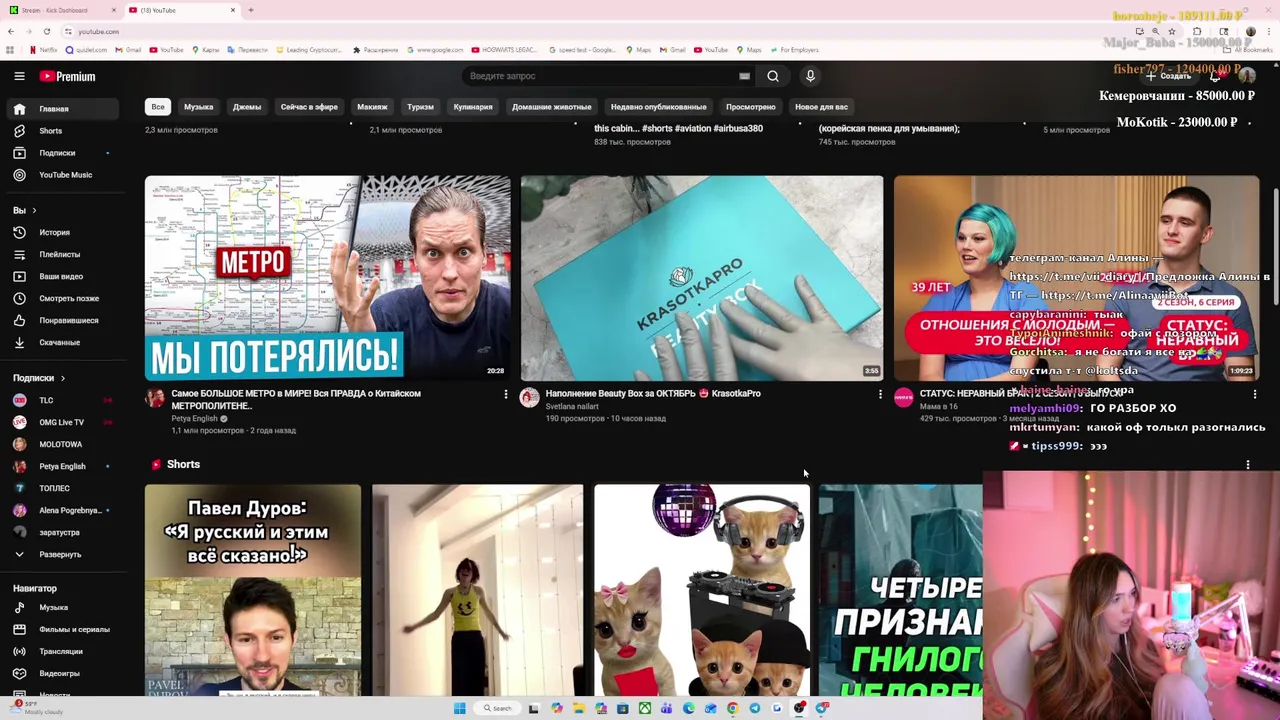Start voice search with the microphone icon
Image resolution: width=1280 pixels, height=720 pixels.
pyautogui.click(x=810, y=76)
